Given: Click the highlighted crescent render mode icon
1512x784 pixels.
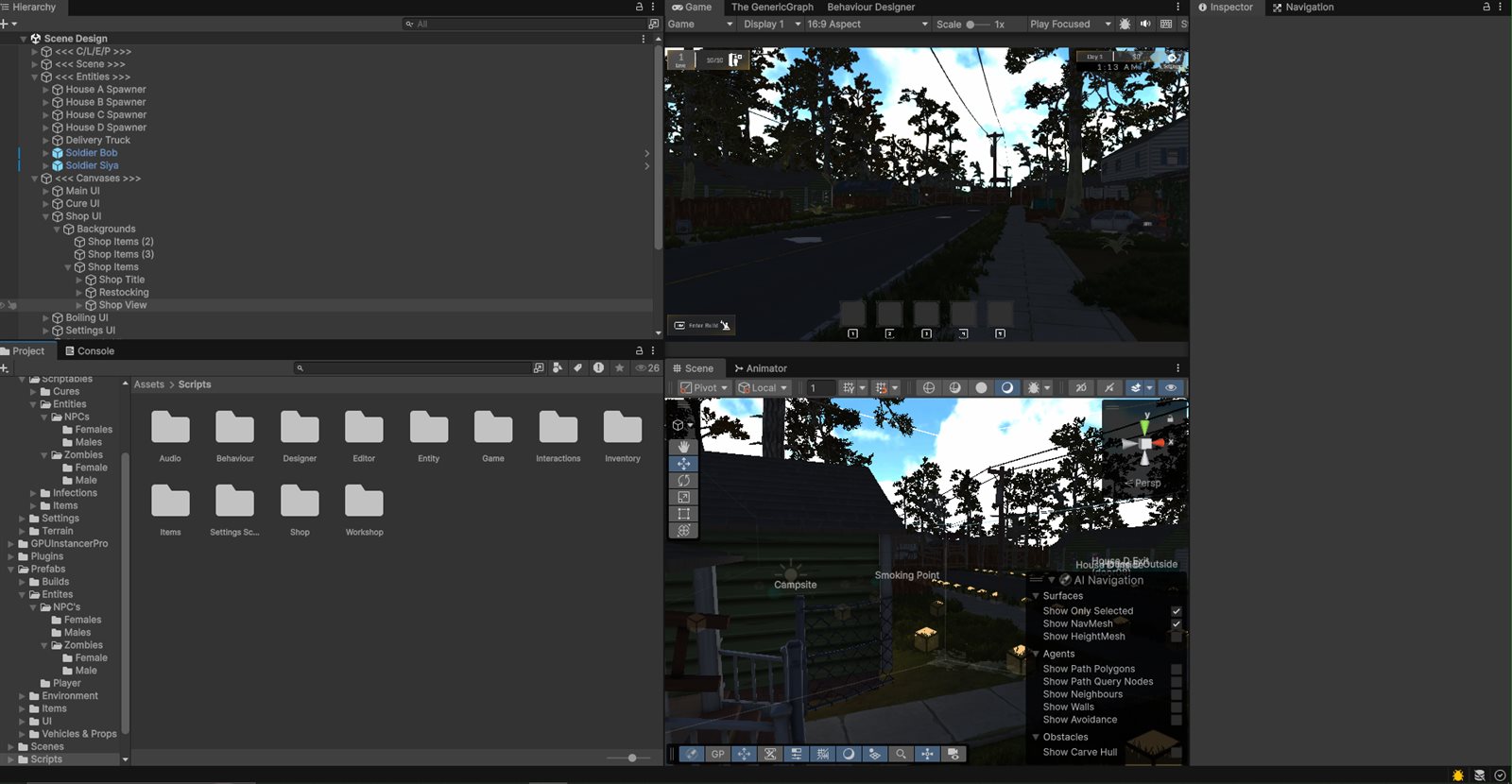Looking at the screenshot, I should pyautogui.click(x=1007, y=387).
